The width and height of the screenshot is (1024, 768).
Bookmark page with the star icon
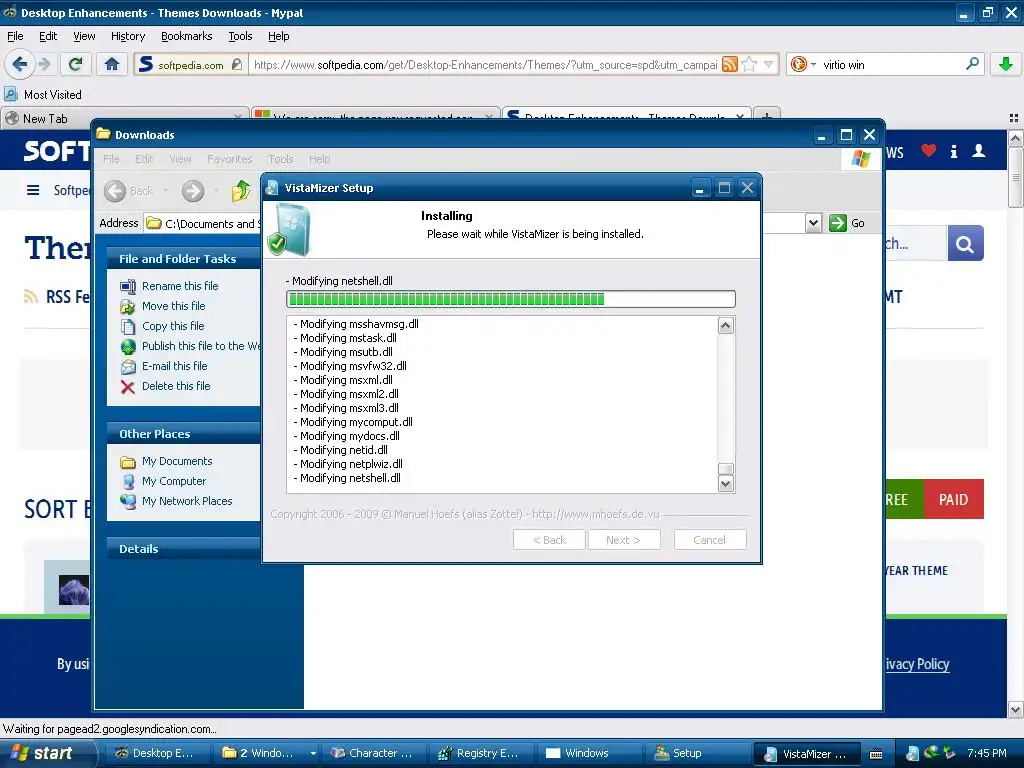(x=749, y=64)
